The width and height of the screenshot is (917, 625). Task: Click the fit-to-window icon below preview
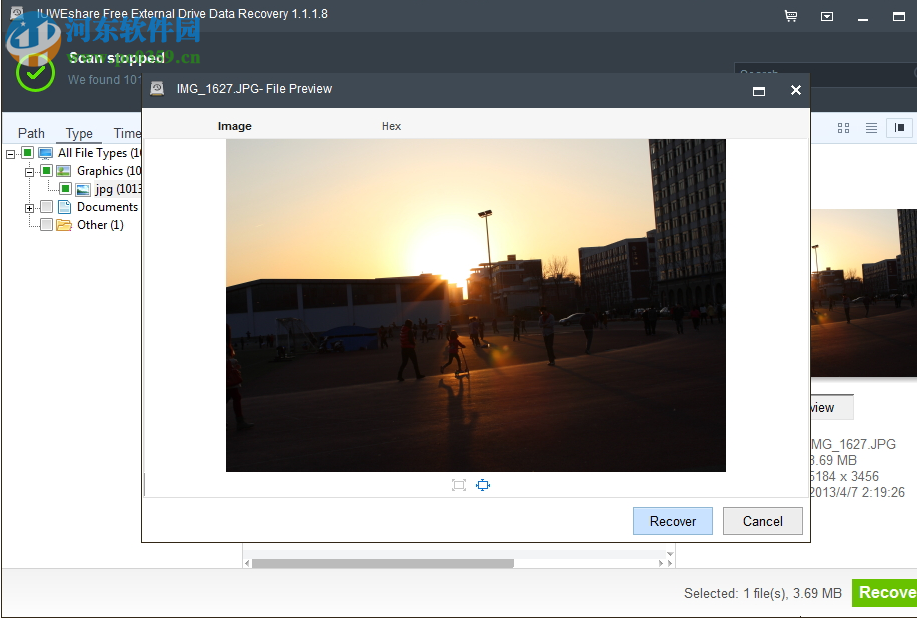(459, 485)
